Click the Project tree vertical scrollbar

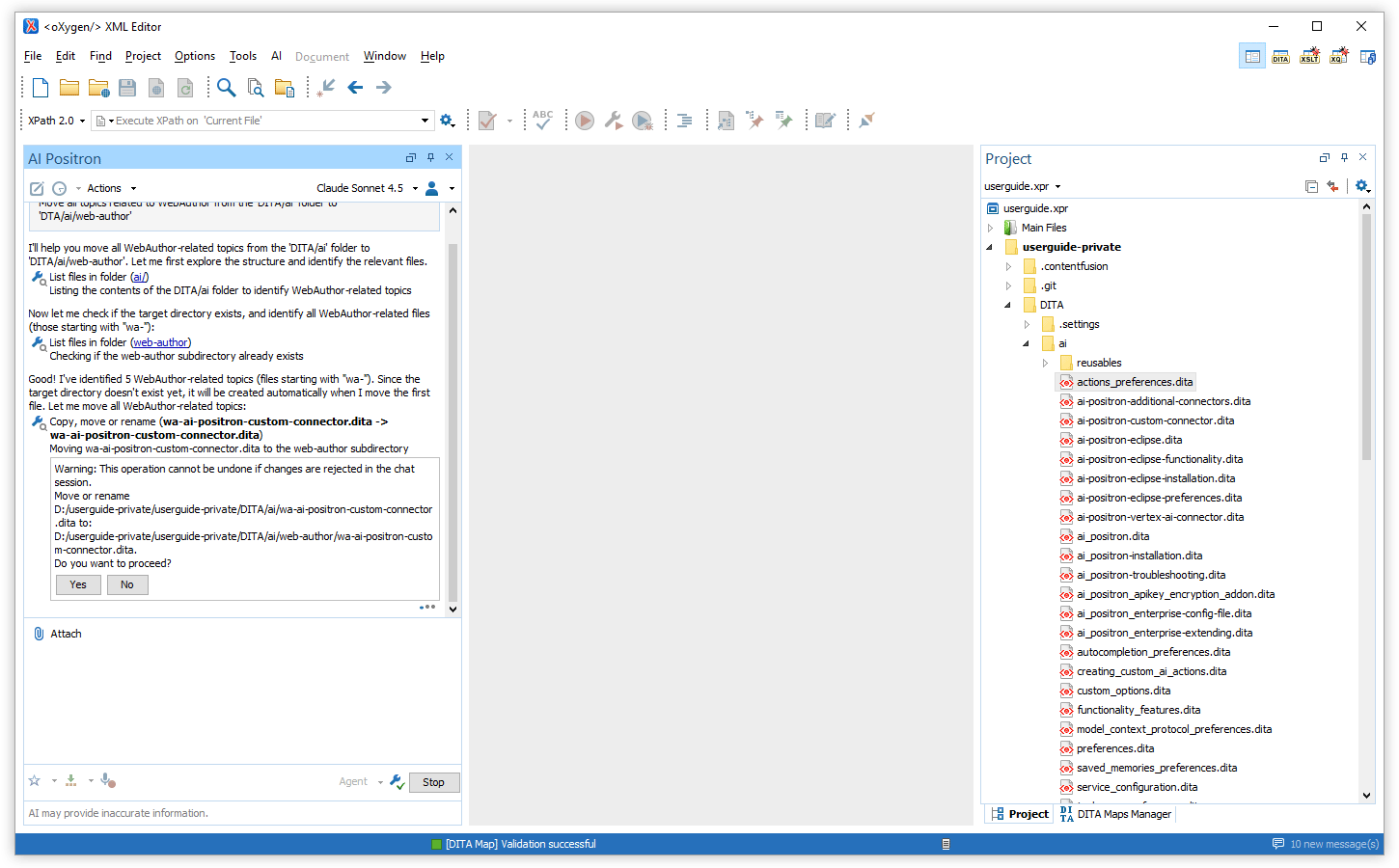(x=1366, y=338)
